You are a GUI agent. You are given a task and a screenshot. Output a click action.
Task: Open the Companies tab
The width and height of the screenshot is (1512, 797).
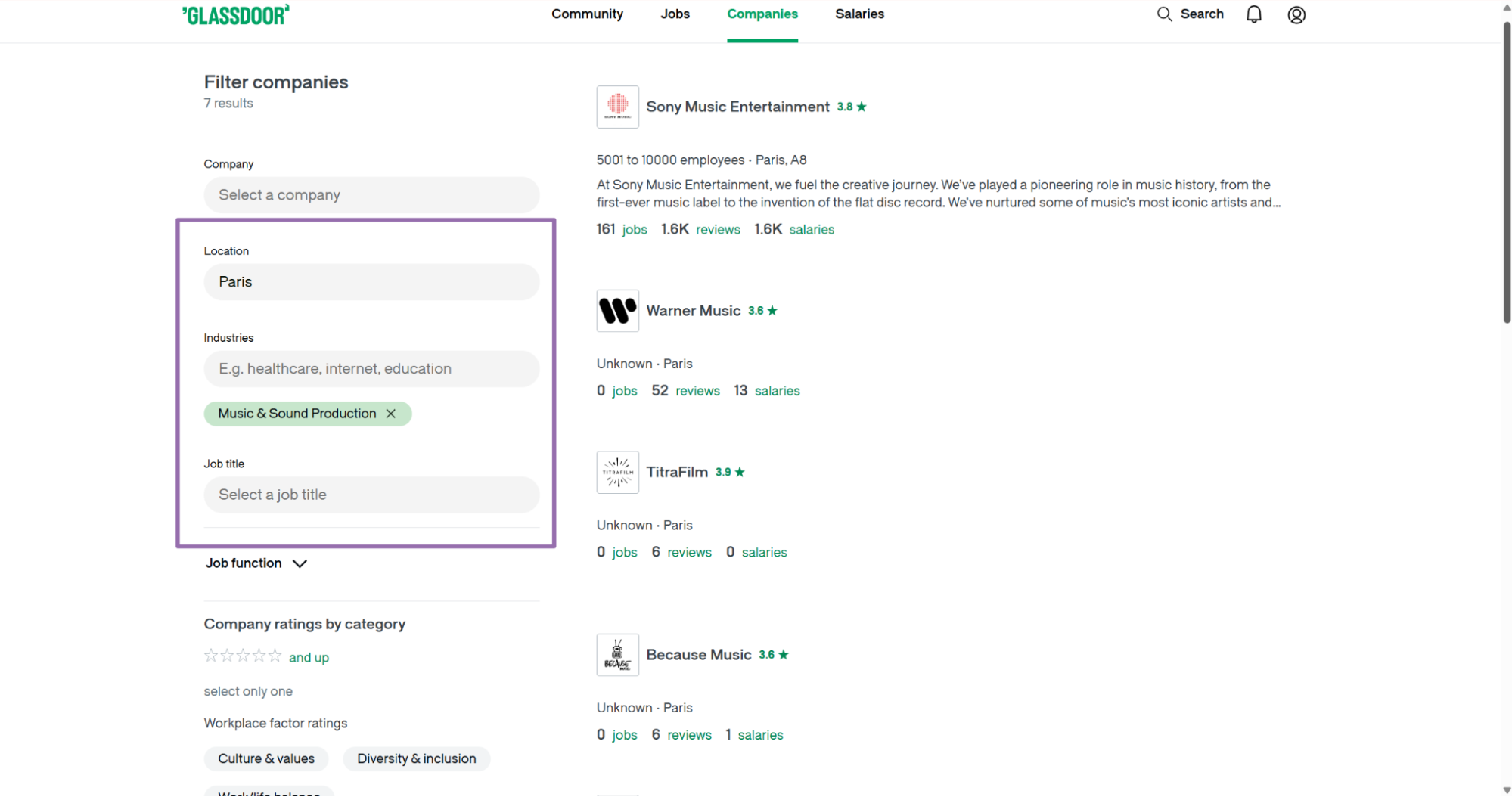click(762, 14)
